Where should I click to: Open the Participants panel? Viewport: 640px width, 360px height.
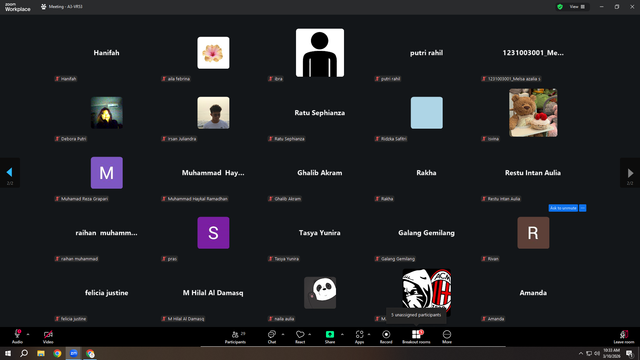(236, 337)
